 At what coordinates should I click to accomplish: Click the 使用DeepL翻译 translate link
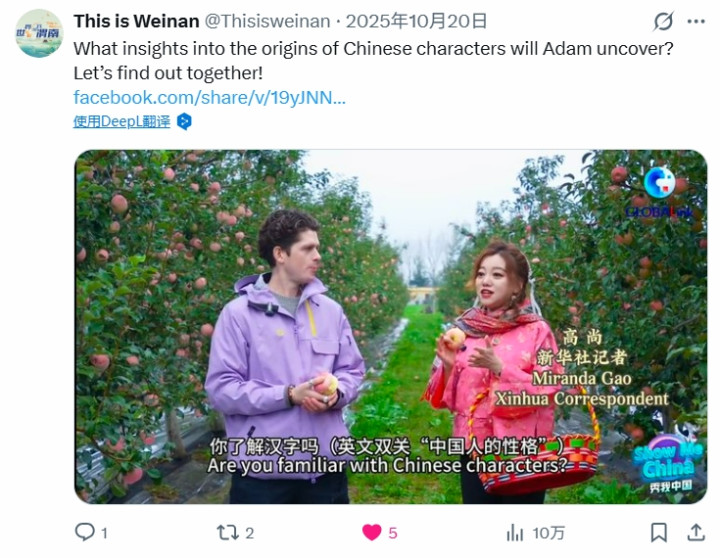pos(122,122)
